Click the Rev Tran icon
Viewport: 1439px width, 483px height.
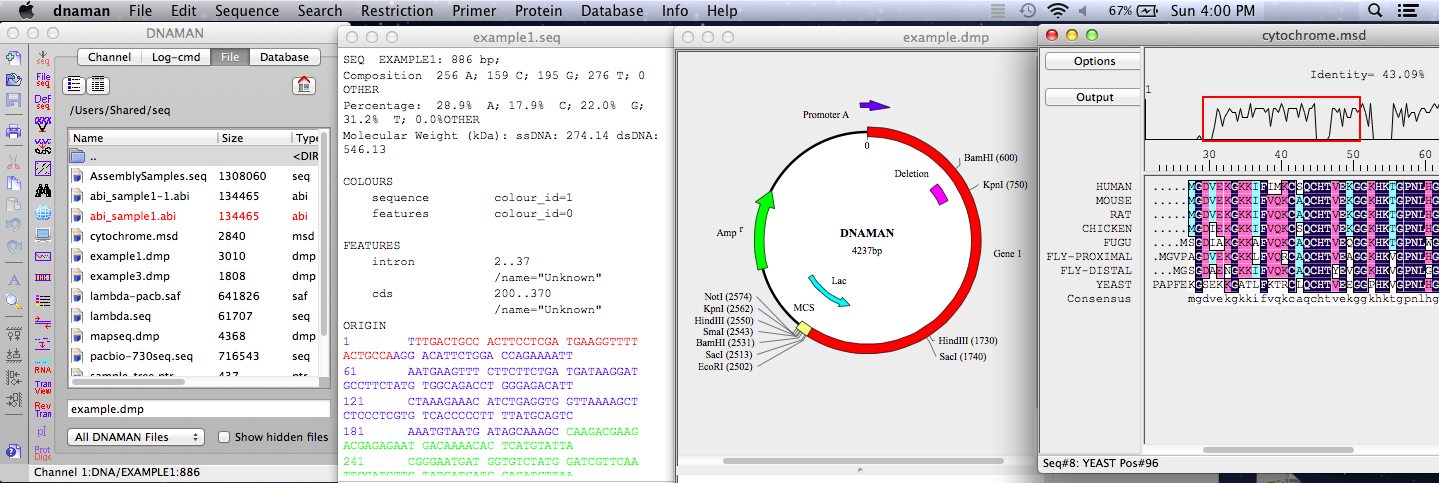point(43,408)
